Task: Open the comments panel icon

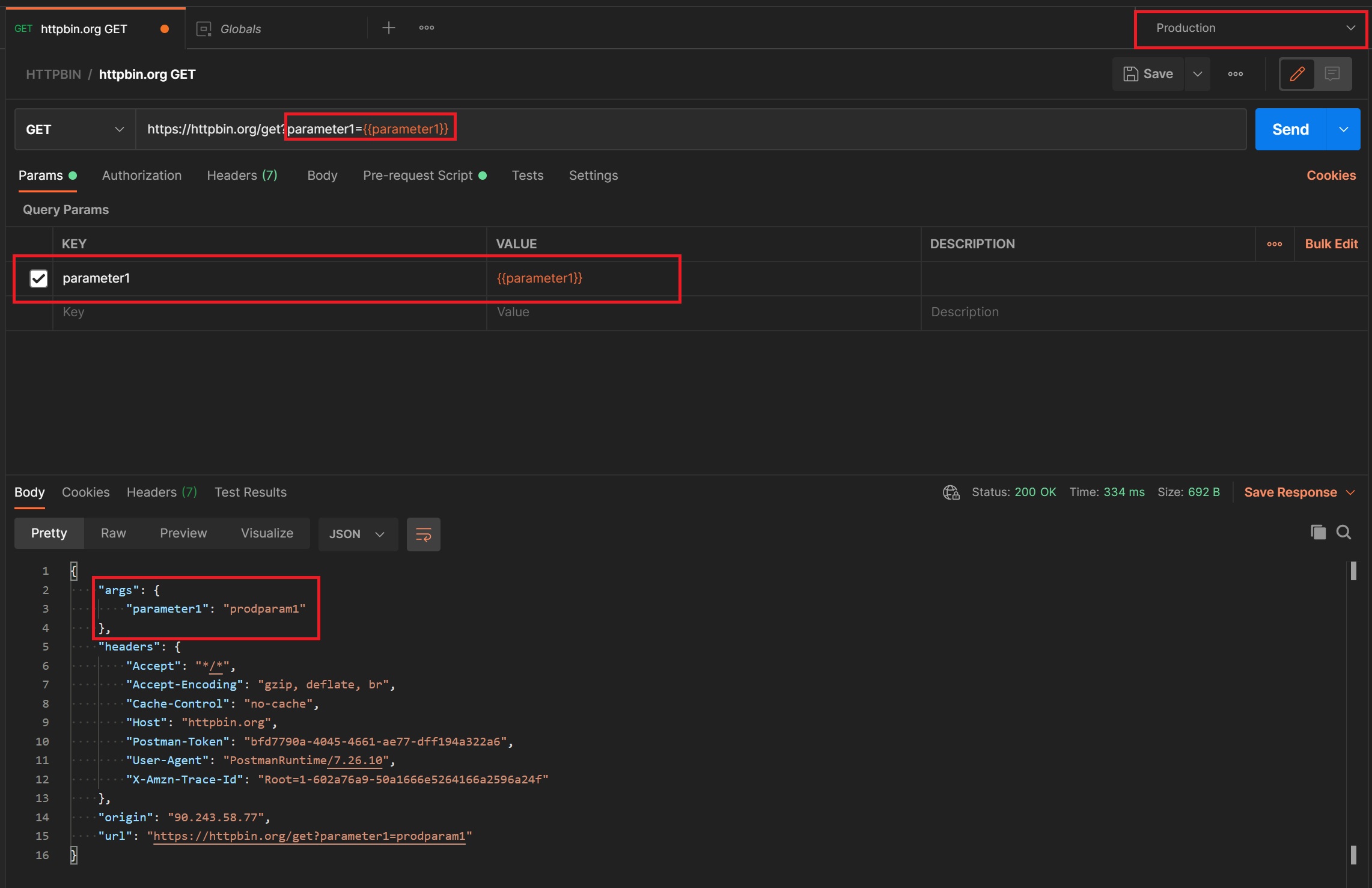Action: tap(1332, 74)
